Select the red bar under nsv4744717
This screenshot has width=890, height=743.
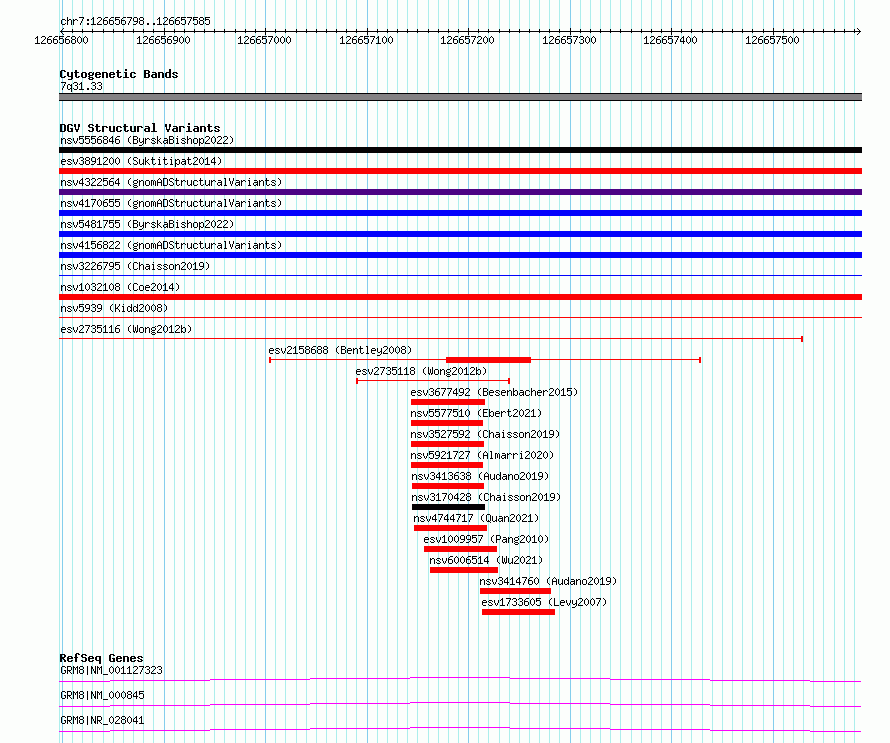[x=451, y=528]
